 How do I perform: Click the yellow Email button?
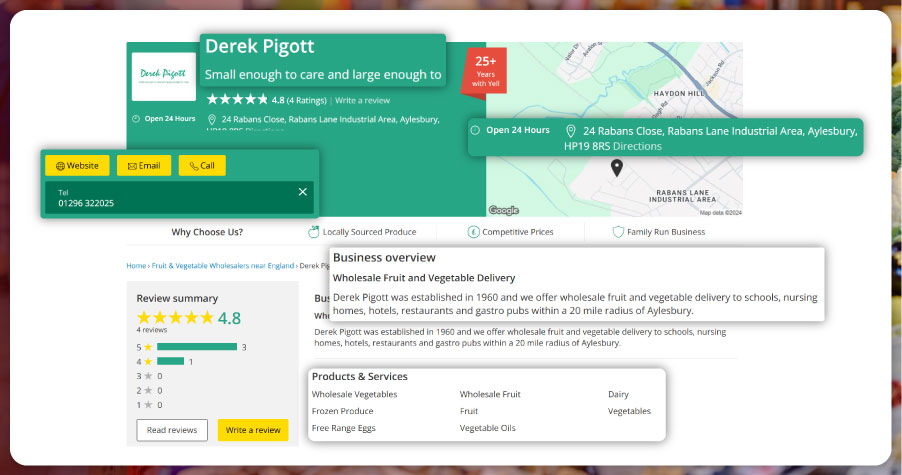coord(144,166)
